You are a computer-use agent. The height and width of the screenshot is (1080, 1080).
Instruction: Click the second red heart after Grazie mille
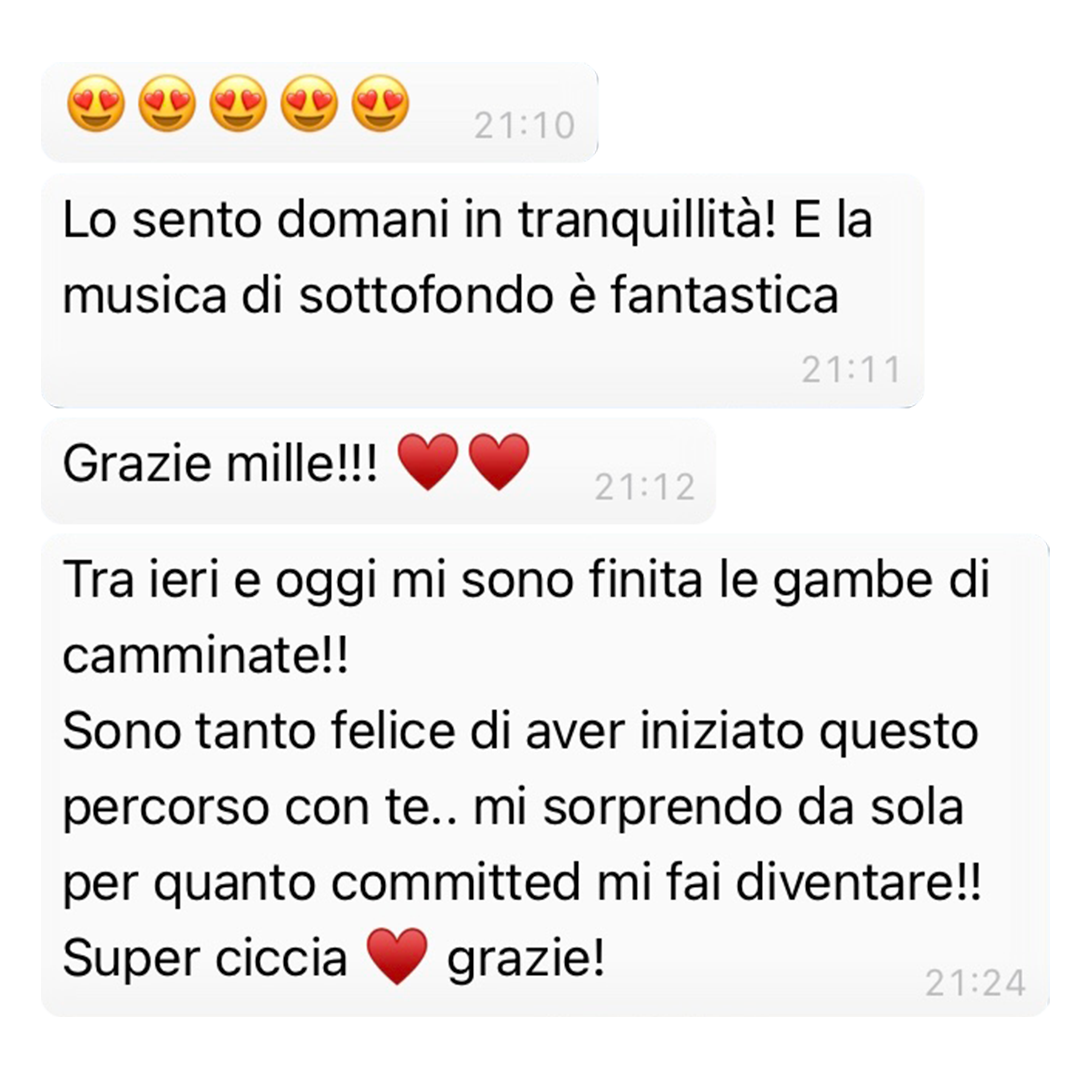499,461
